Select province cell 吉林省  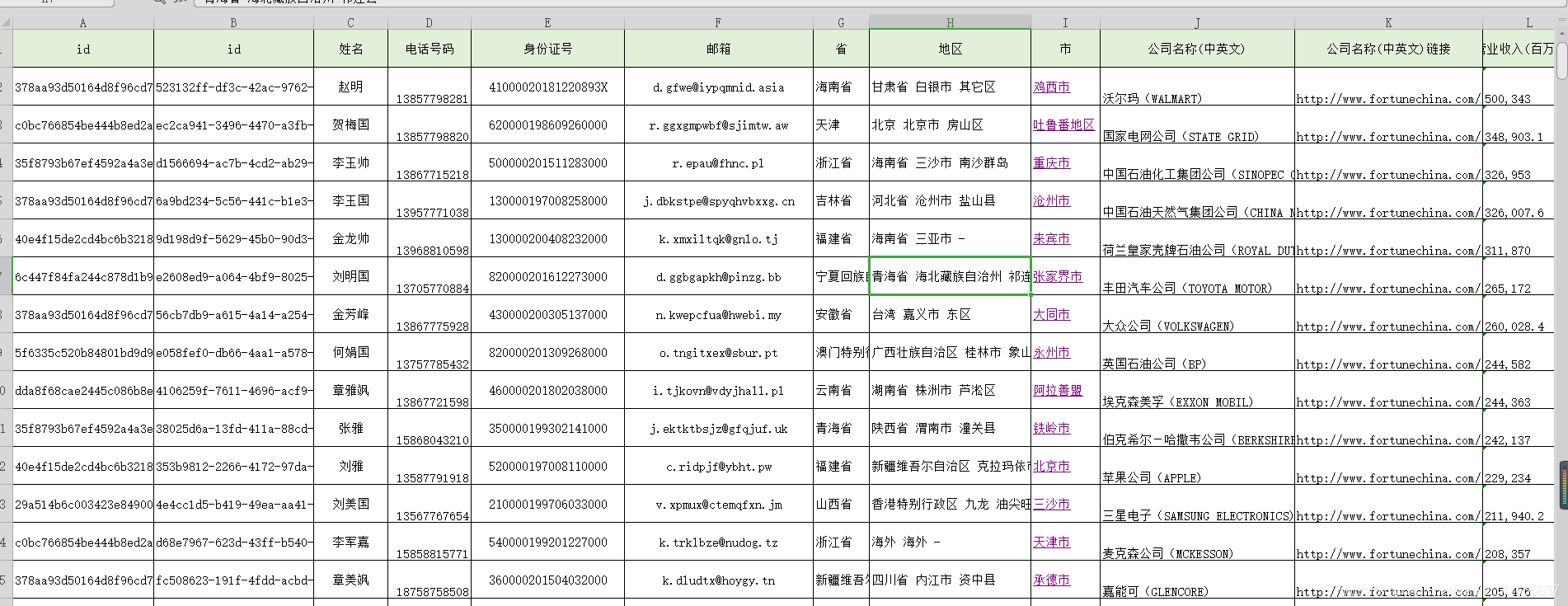click(841, 200)
